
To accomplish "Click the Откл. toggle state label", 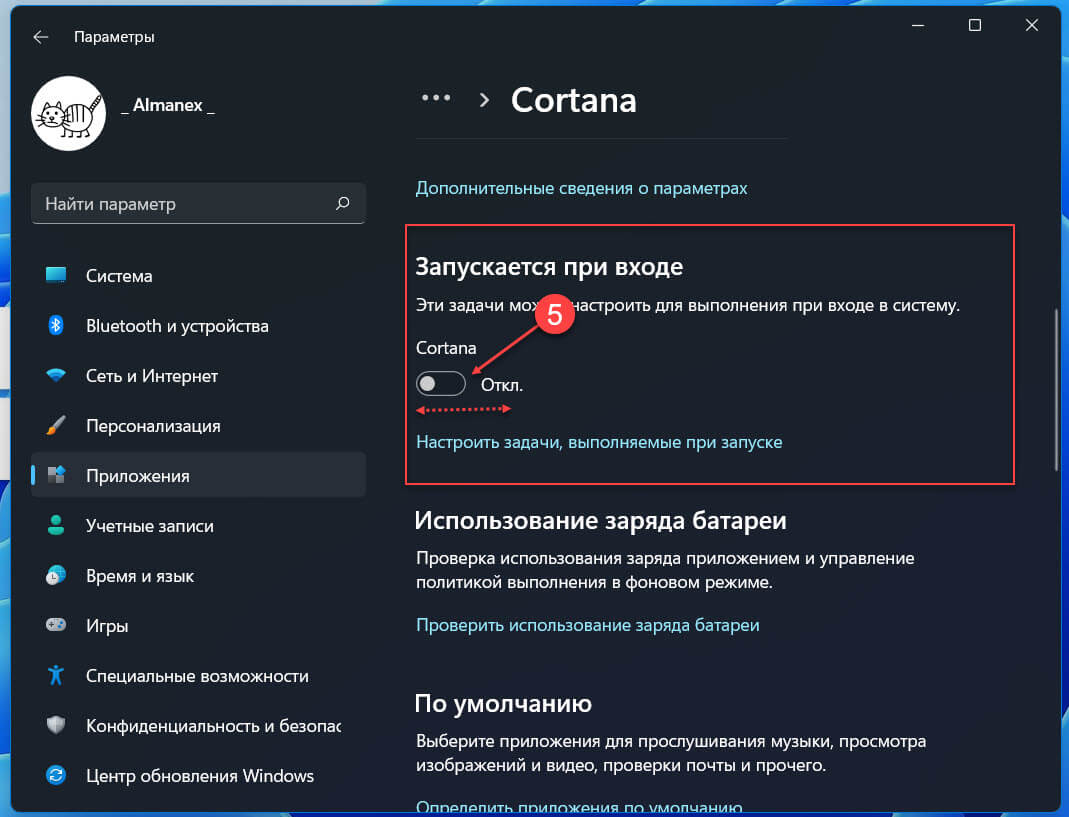I will coord(502,385).
